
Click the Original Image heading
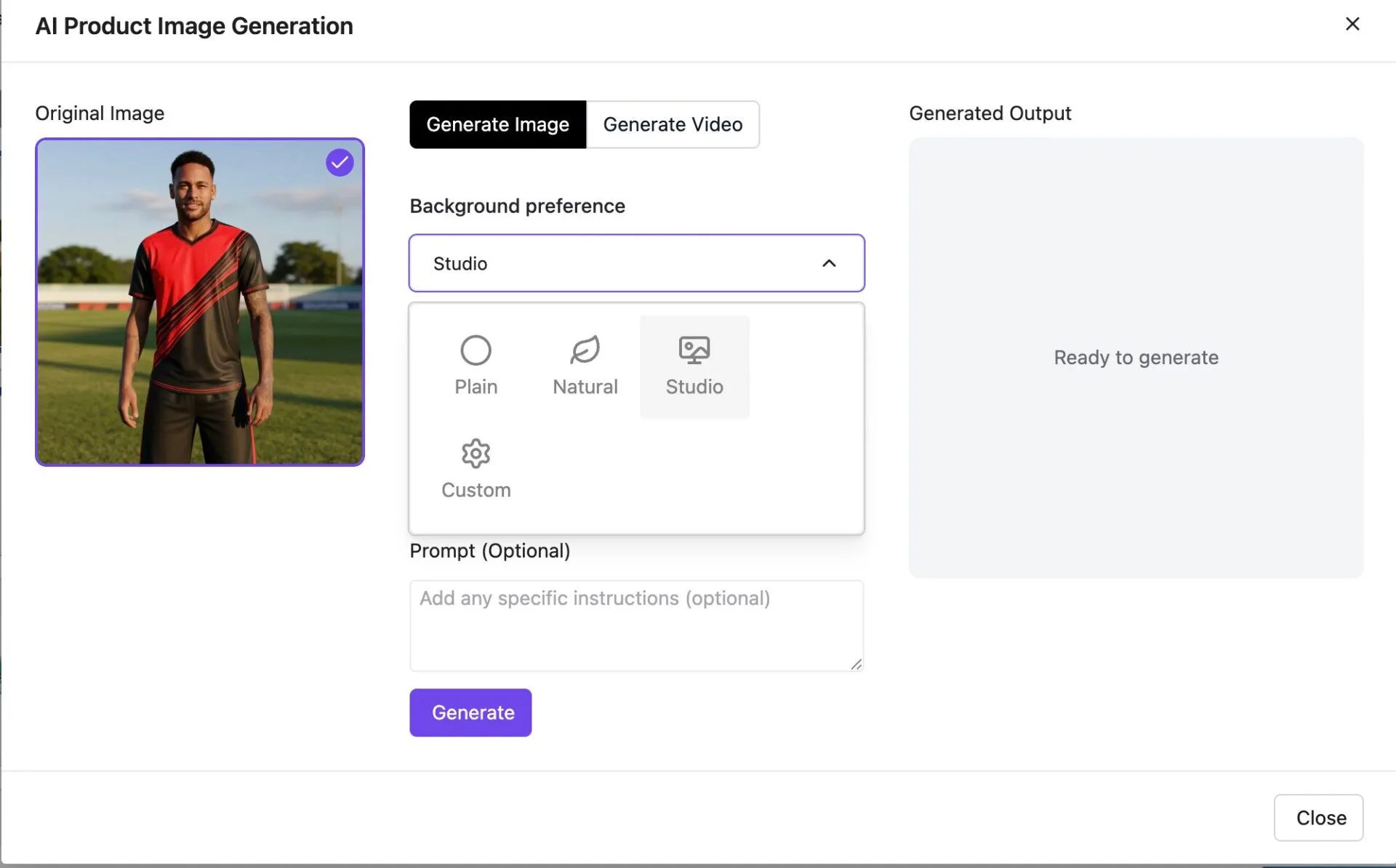pyautogui.click(x=100, y=113)
